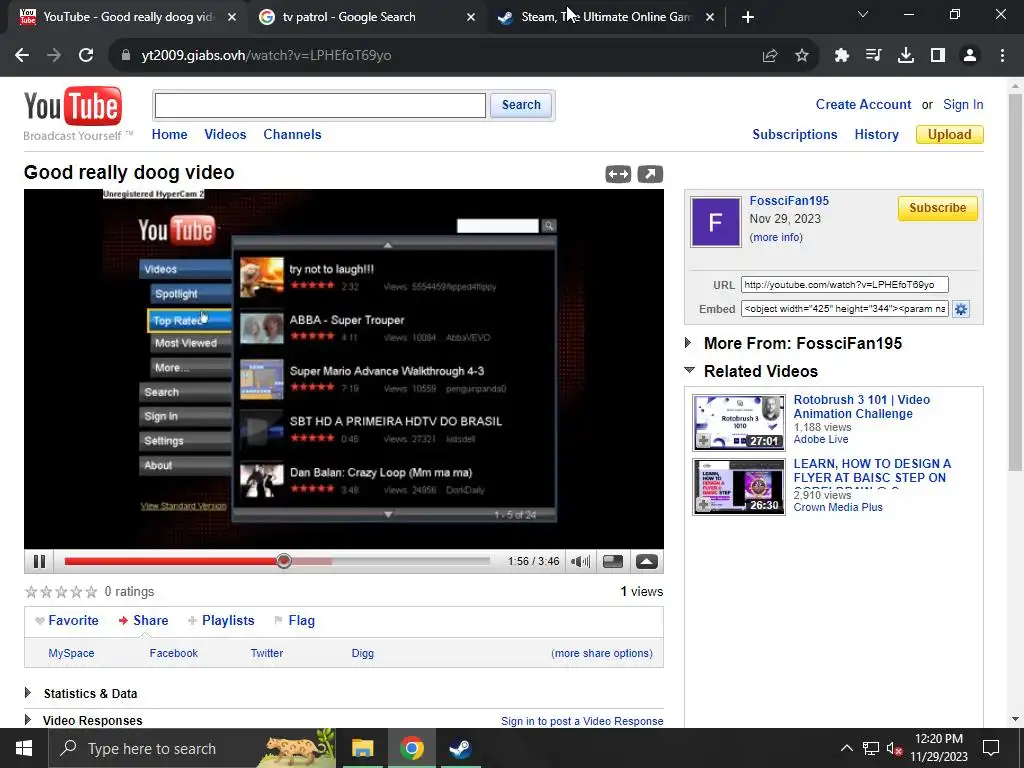Open a new browser tab with the plus button
Screen dimensions: 1024x768
tap(748, 18)
